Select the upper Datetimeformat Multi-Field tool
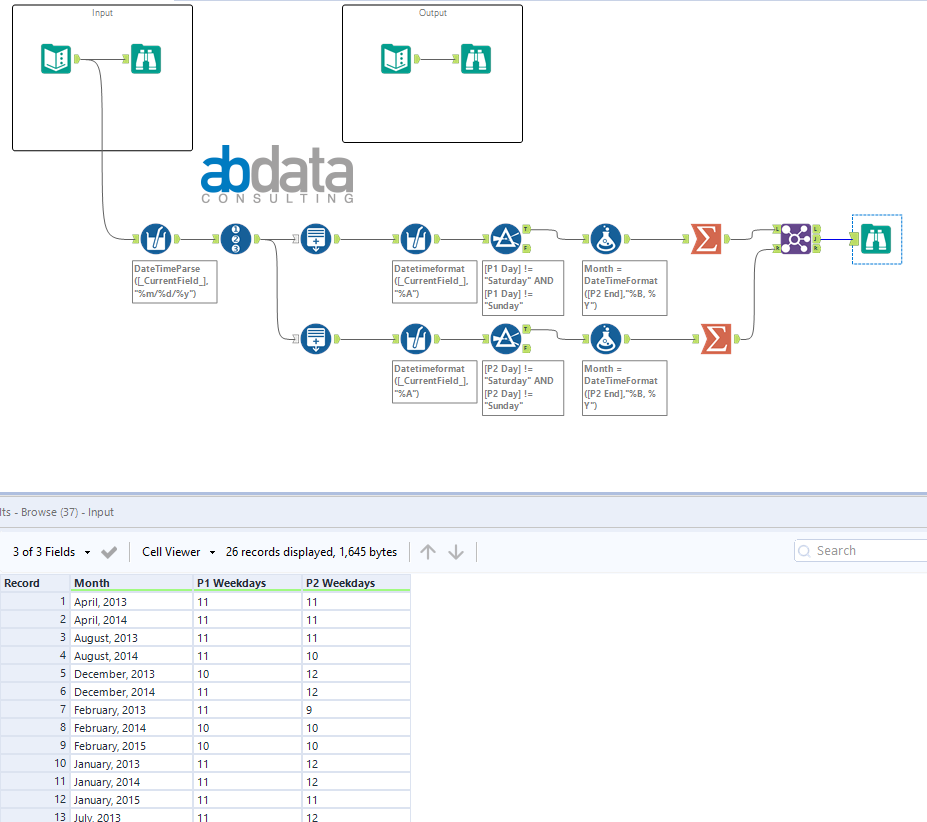Screen dimensions: 927x822 point(416,239)
